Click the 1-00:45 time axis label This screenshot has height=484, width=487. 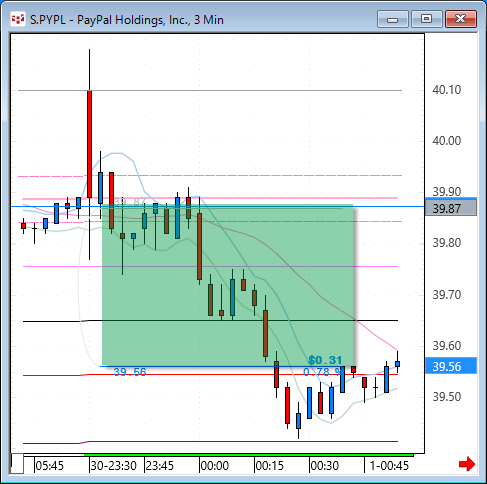point(389,465)
